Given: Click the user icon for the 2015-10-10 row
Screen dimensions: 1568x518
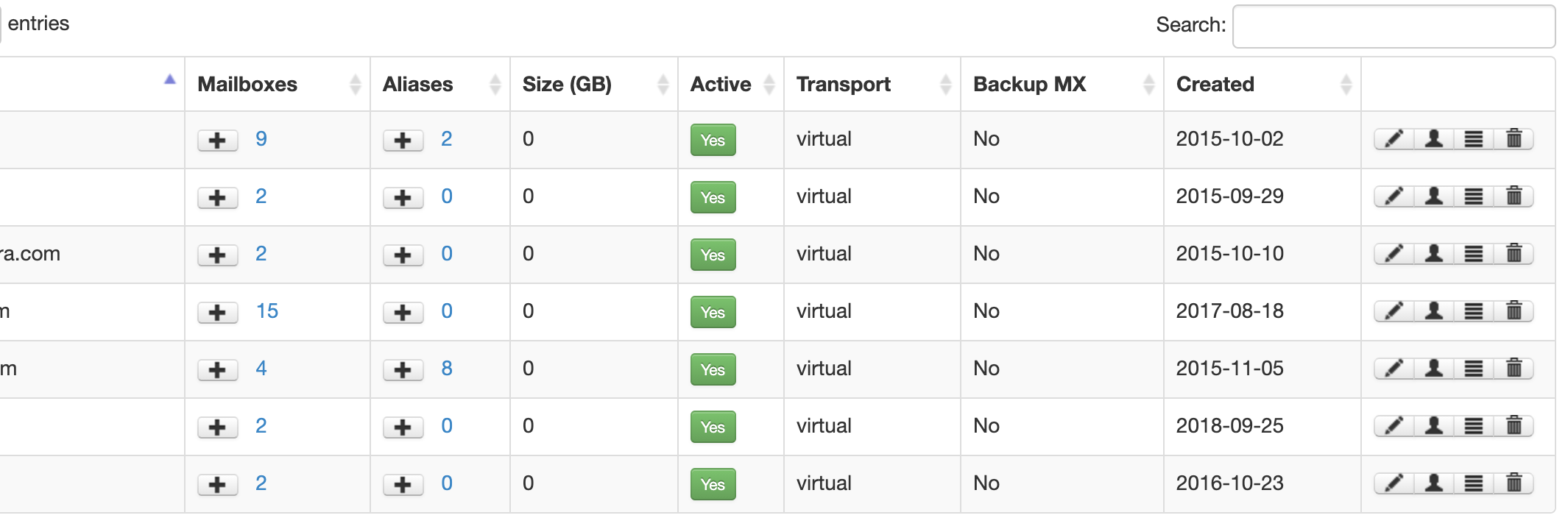Looking at the screenshot, I should [1433, 254].
